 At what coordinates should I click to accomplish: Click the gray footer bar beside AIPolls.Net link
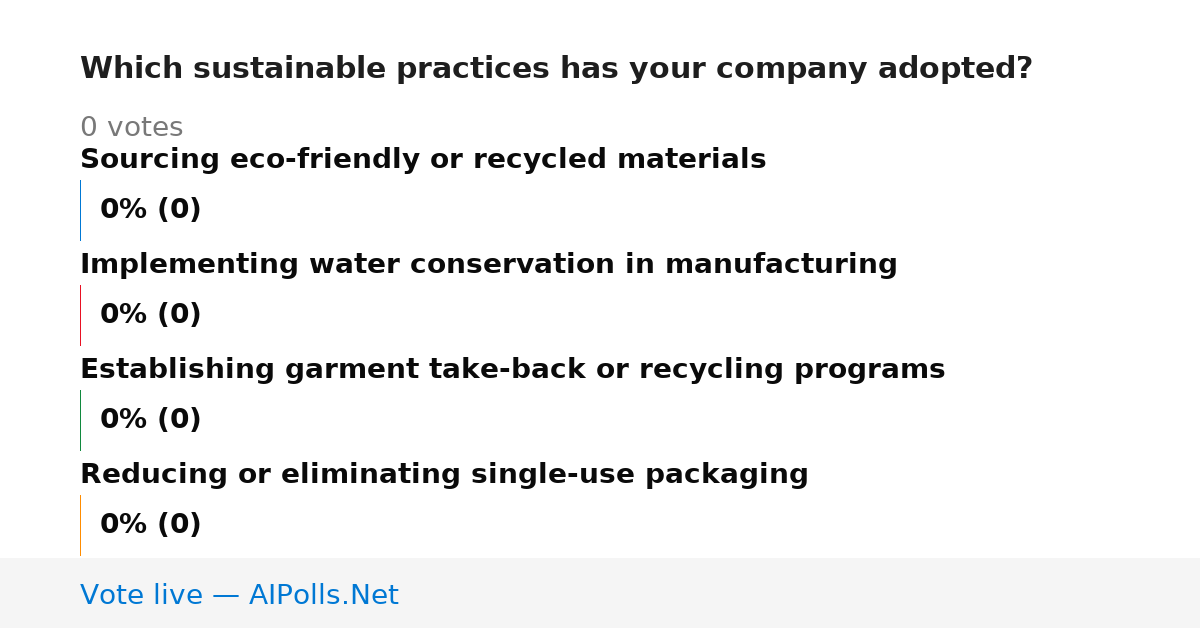coord(800,593)
